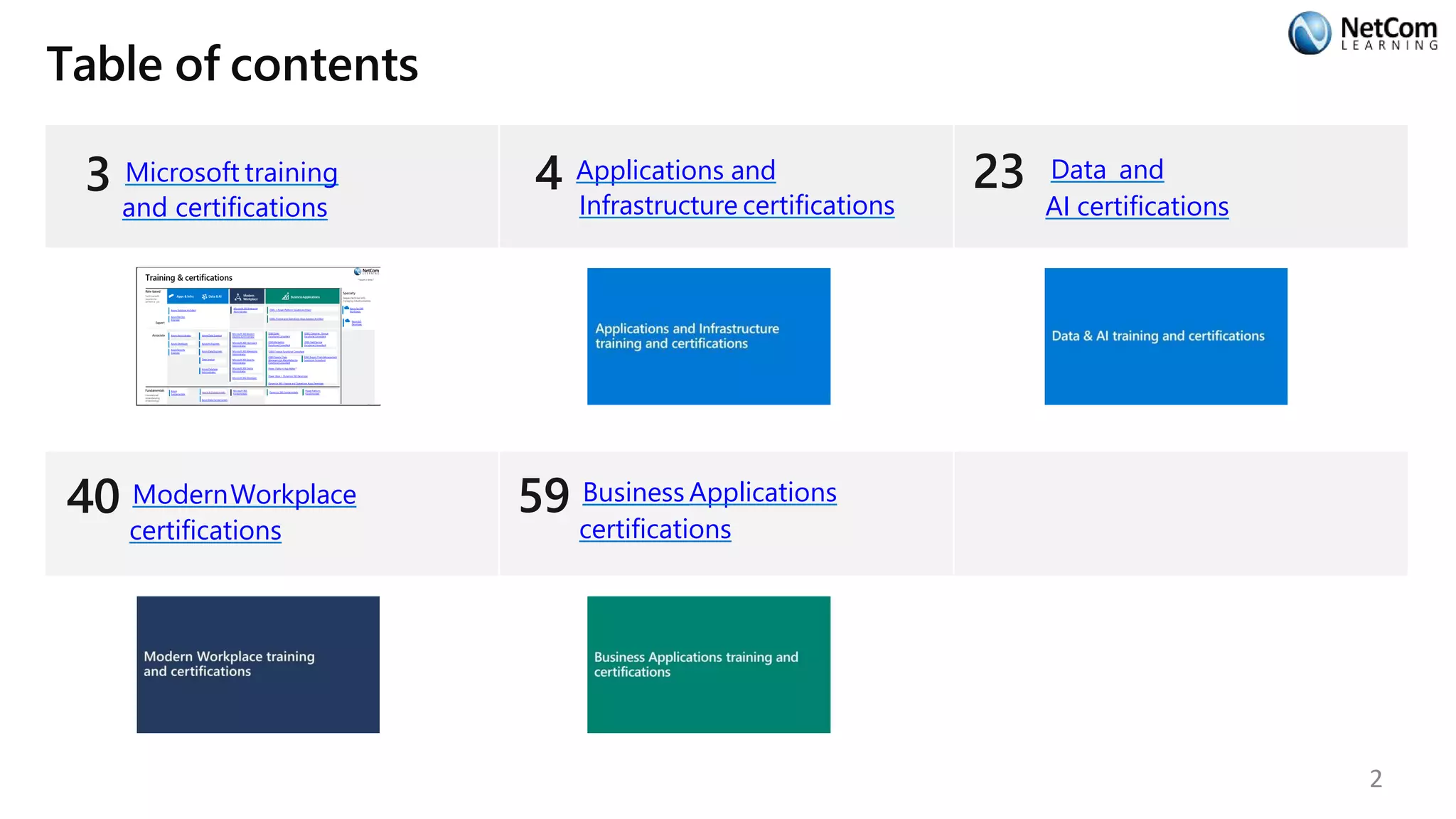The height and width of the screenshot is (819, 1456).
Task: Click section page number 4
Action: (548, 173)
